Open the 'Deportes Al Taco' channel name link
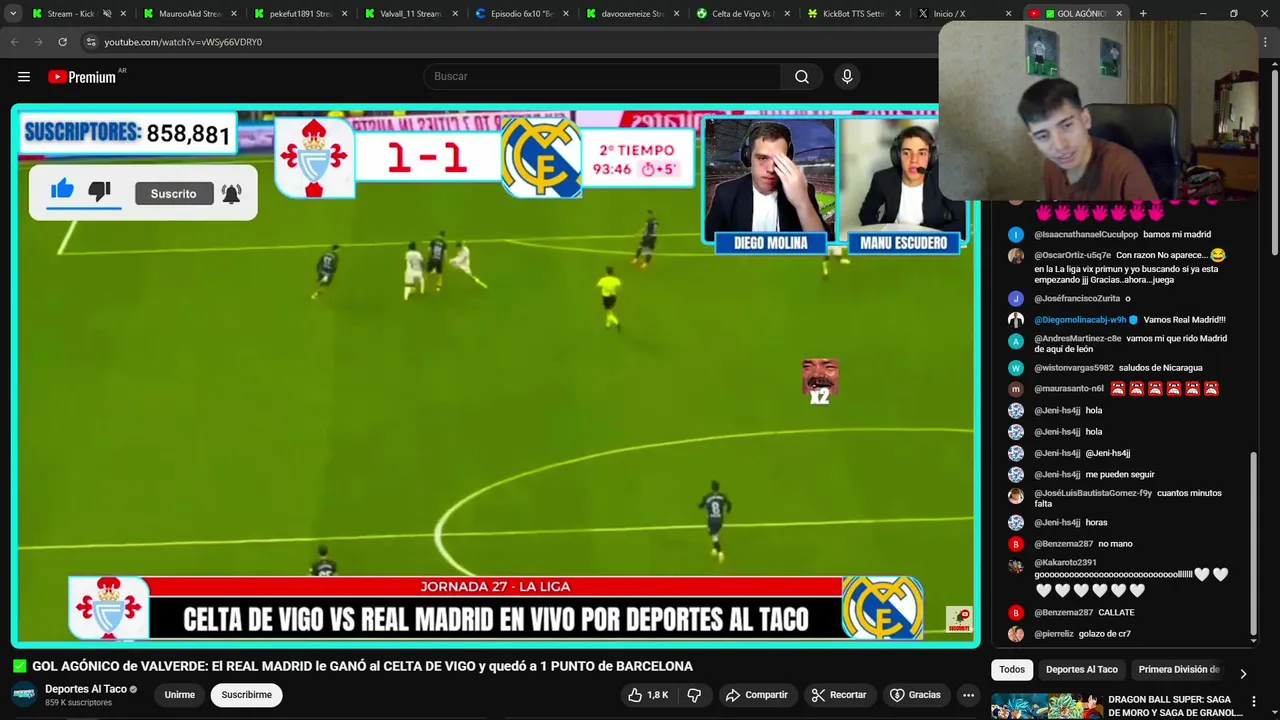This screenshot has width=1280, height=720. pos(86,689)
